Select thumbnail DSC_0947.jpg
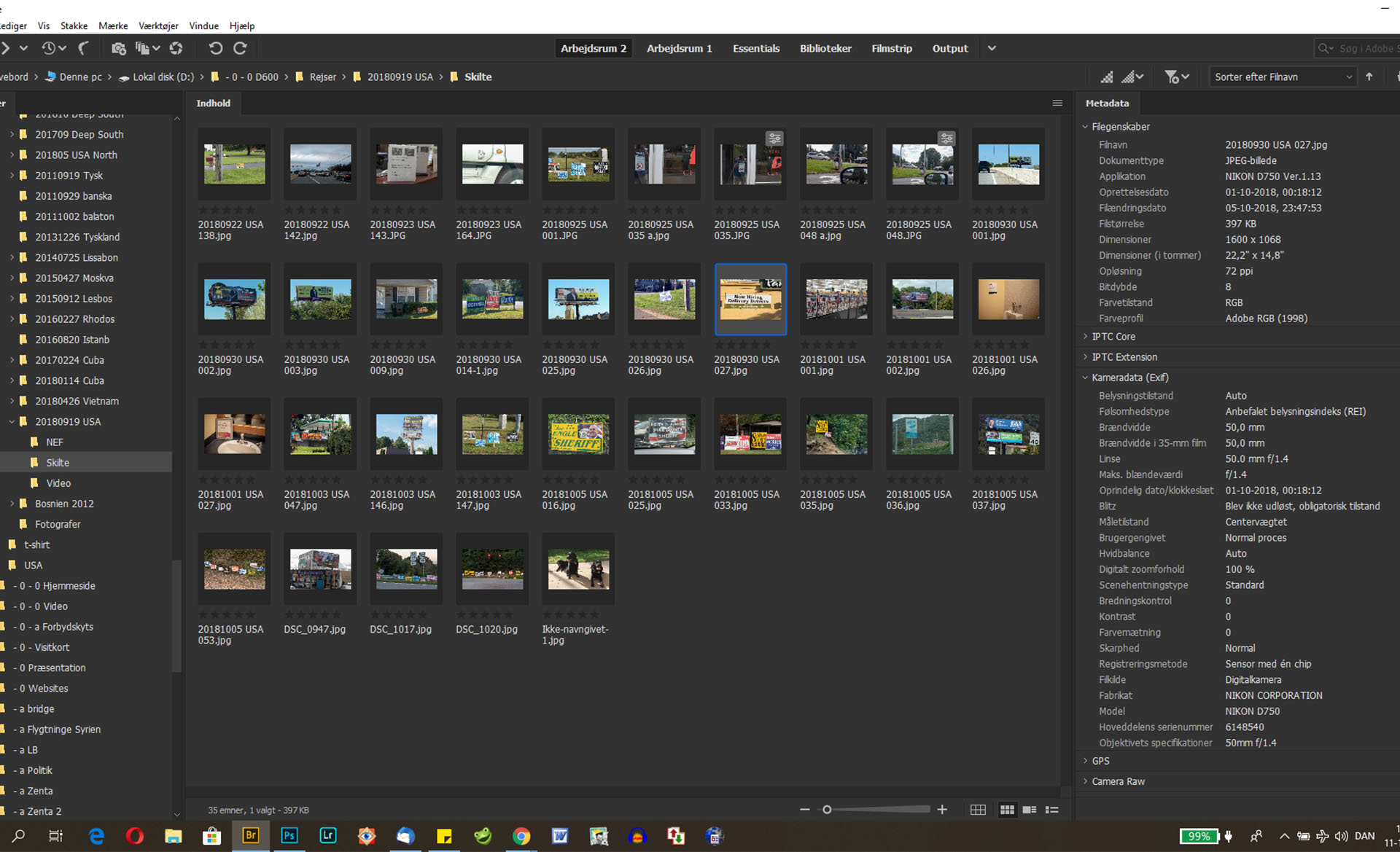The width and height of the screenshot is (1400, 852). (320, 568)
